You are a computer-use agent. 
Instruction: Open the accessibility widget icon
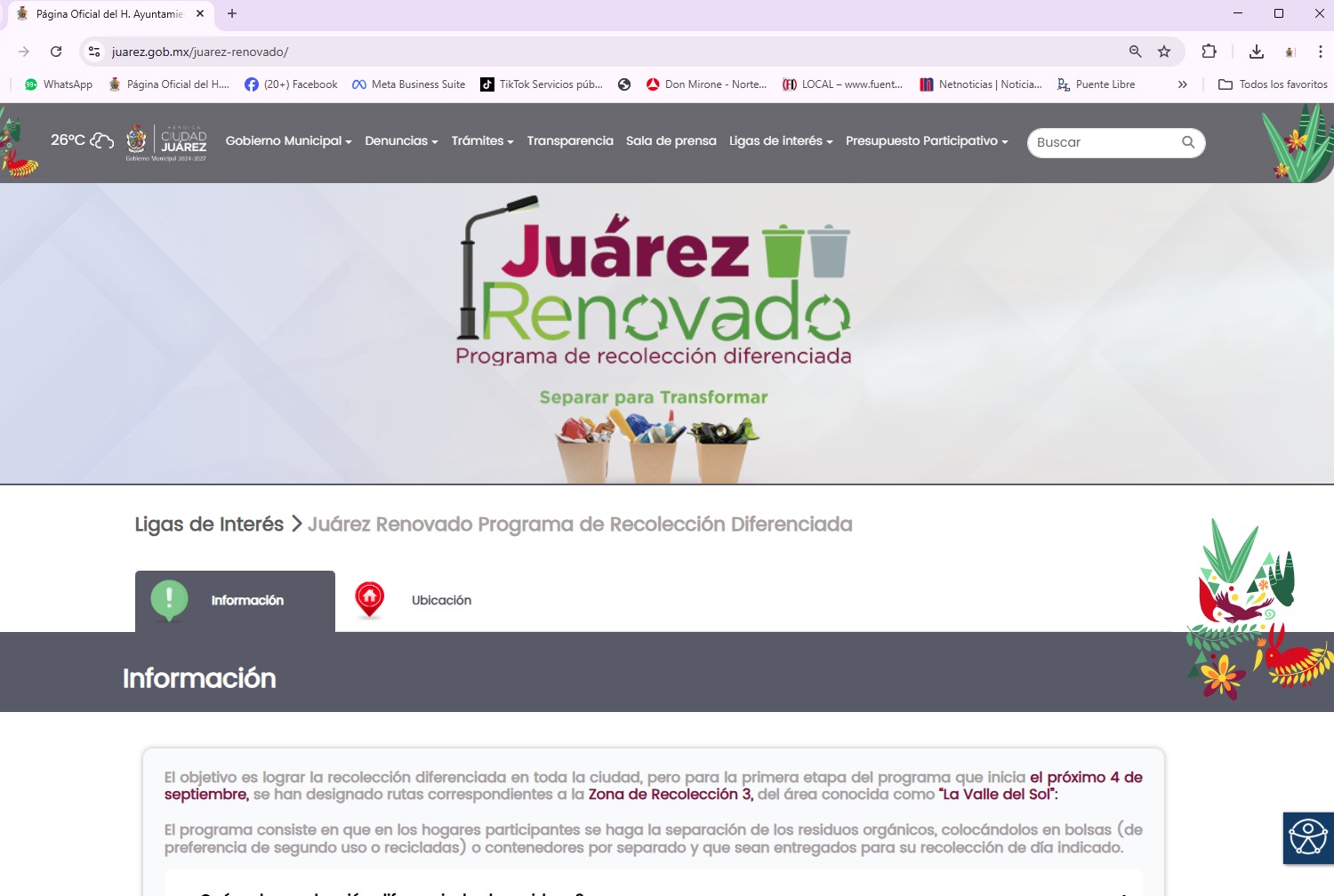point(1308,837)
